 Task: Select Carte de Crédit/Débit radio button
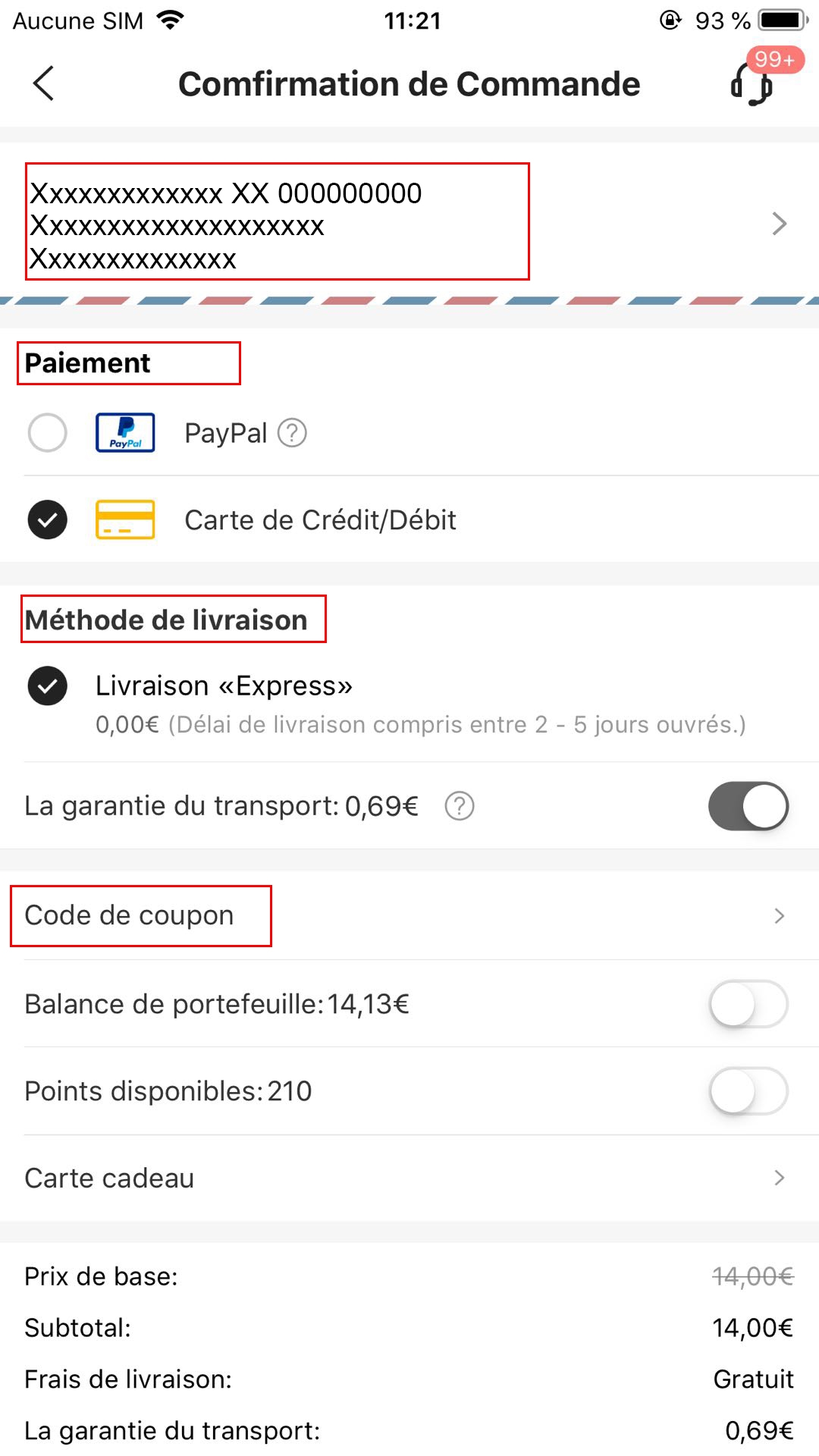[x=48, y=520]
